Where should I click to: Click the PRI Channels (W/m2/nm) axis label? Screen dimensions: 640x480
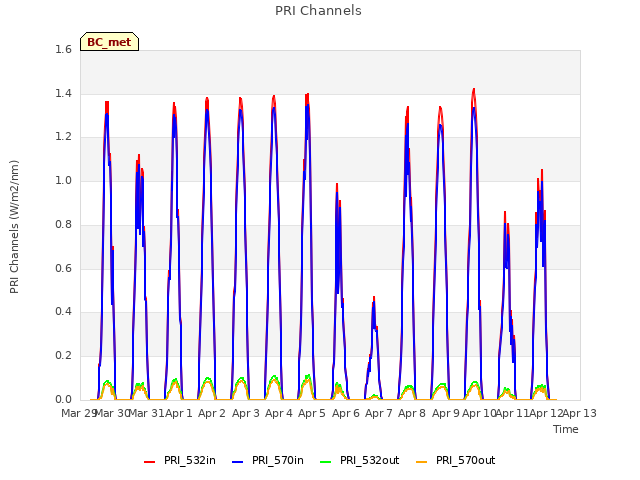click(x=14, y=227)
